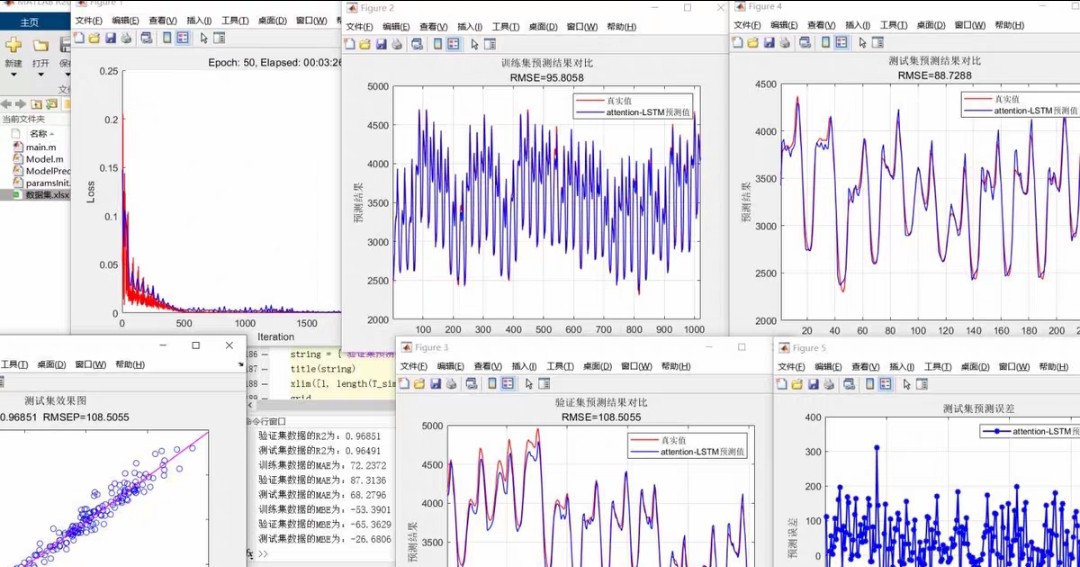Toggle Insert Legend in Figure 3 toolbar

508,384
